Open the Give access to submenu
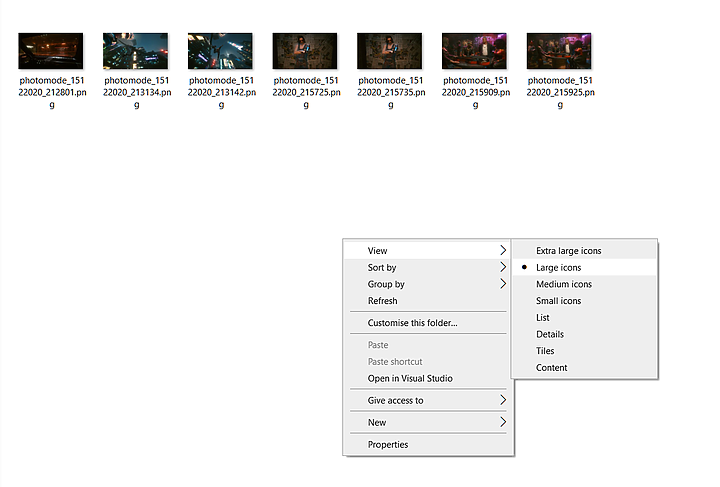 pyautogui.click(x=428, y=400)
